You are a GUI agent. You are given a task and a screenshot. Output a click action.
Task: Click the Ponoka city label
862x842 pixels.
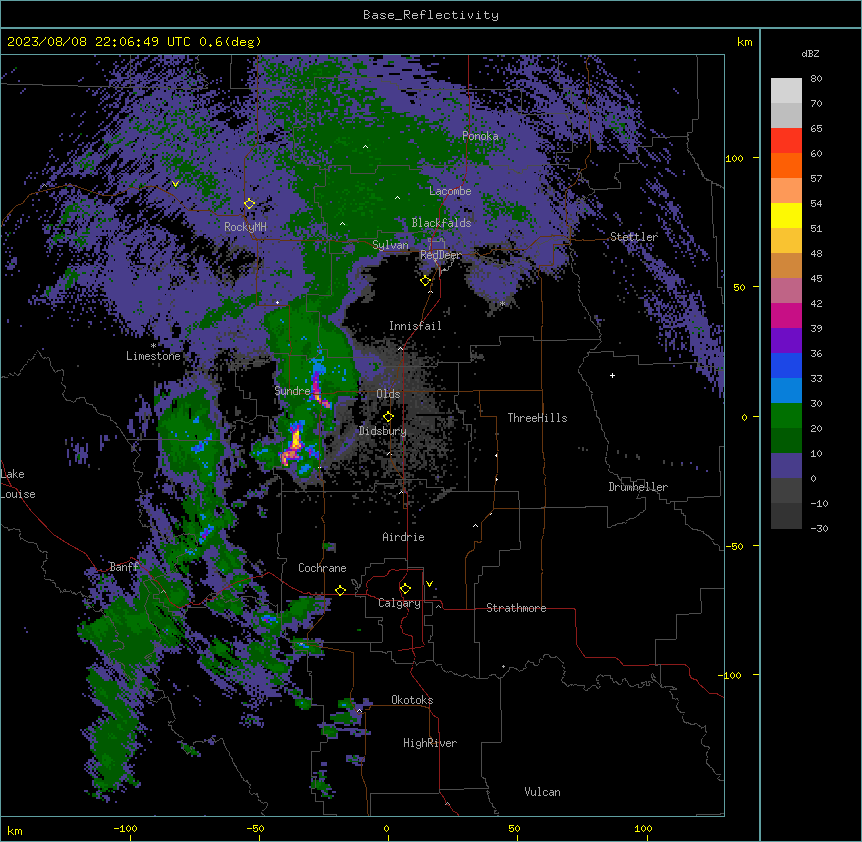[x=480, y=136]
